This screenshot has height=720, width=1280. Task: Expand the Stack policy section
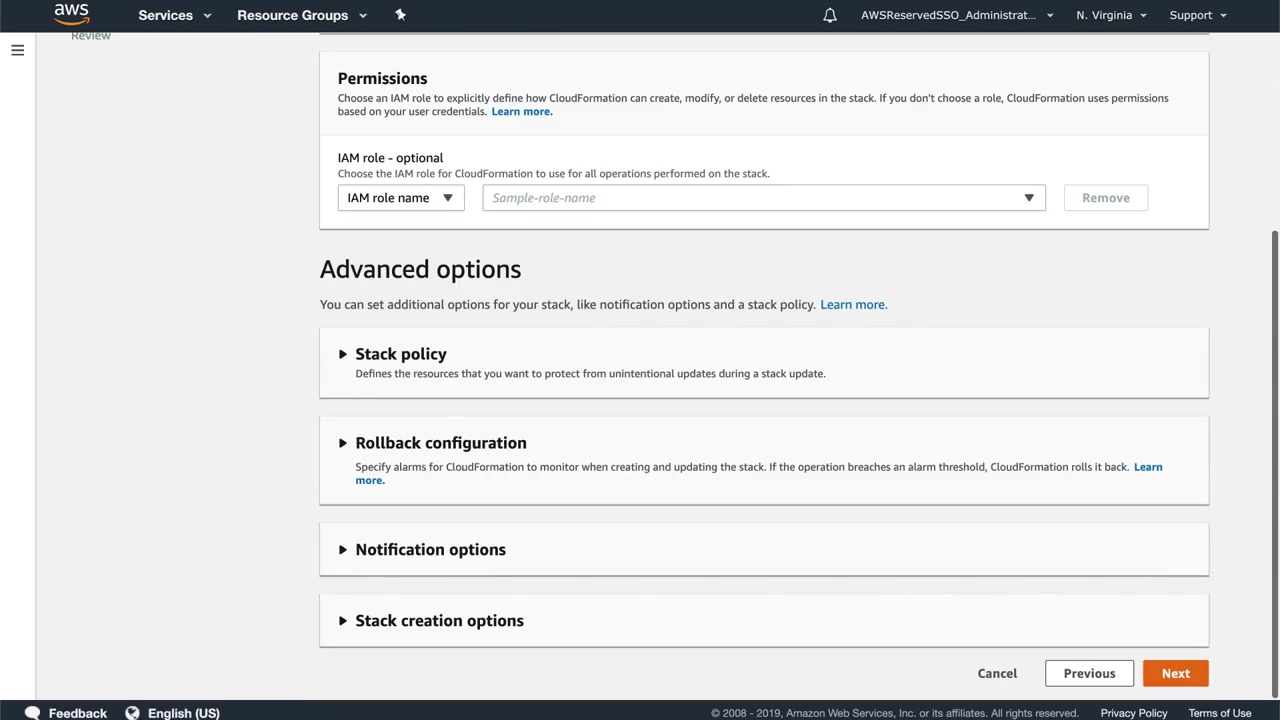pos(400,354)
